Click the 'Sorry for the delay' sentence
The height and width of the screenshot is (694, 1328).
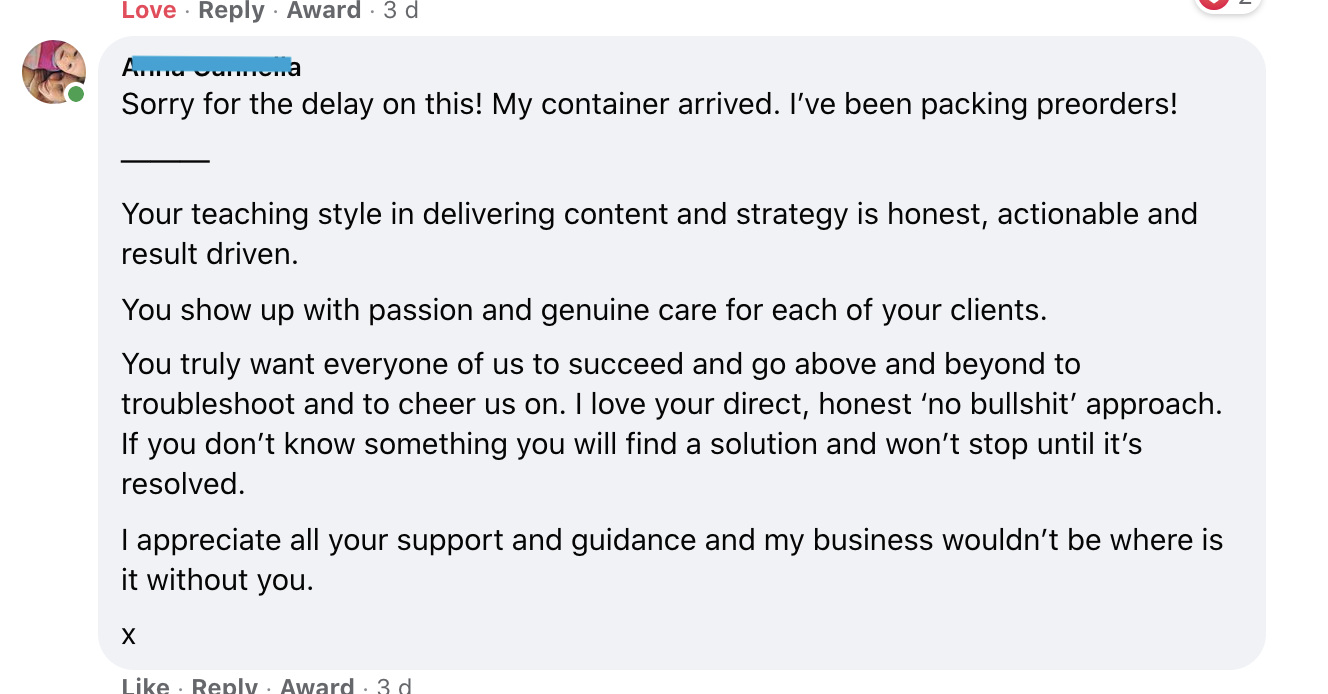[x=649, y=104]
